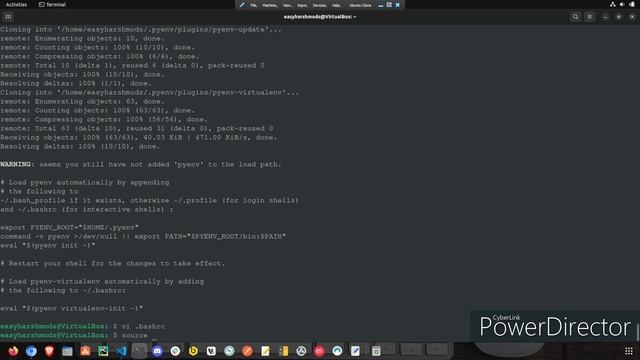640x360 pixels.
Task: Open the orange round pencil dock app
Action: click(247, 351)
